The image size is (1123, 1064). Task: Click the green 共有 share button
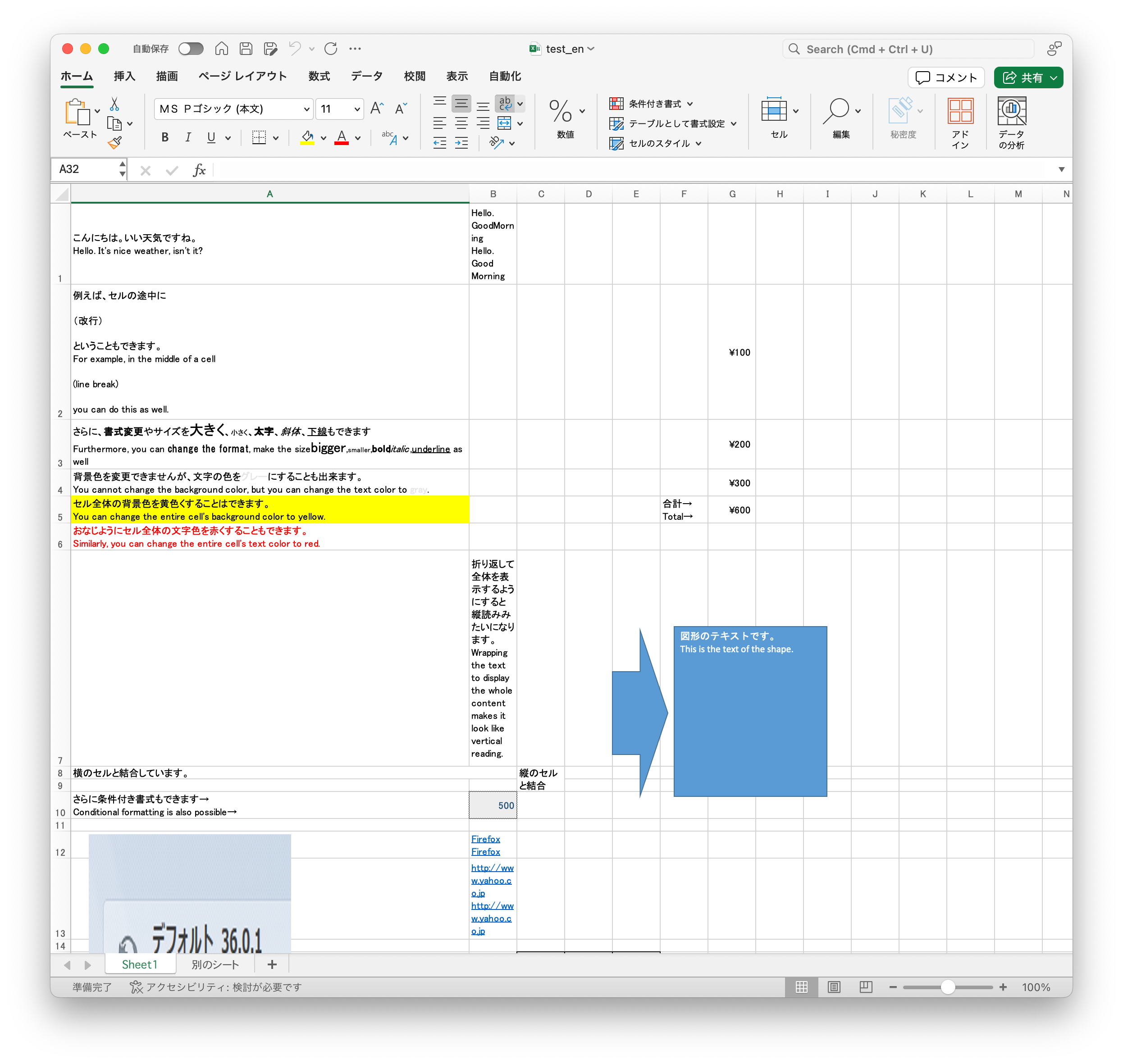pyautogui.click(x=1027, y=77)
